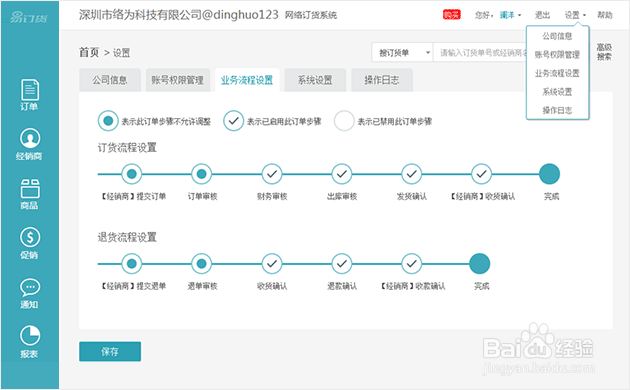
Task: Toggle the 出库审核 step checkmark
Action: 342,174
